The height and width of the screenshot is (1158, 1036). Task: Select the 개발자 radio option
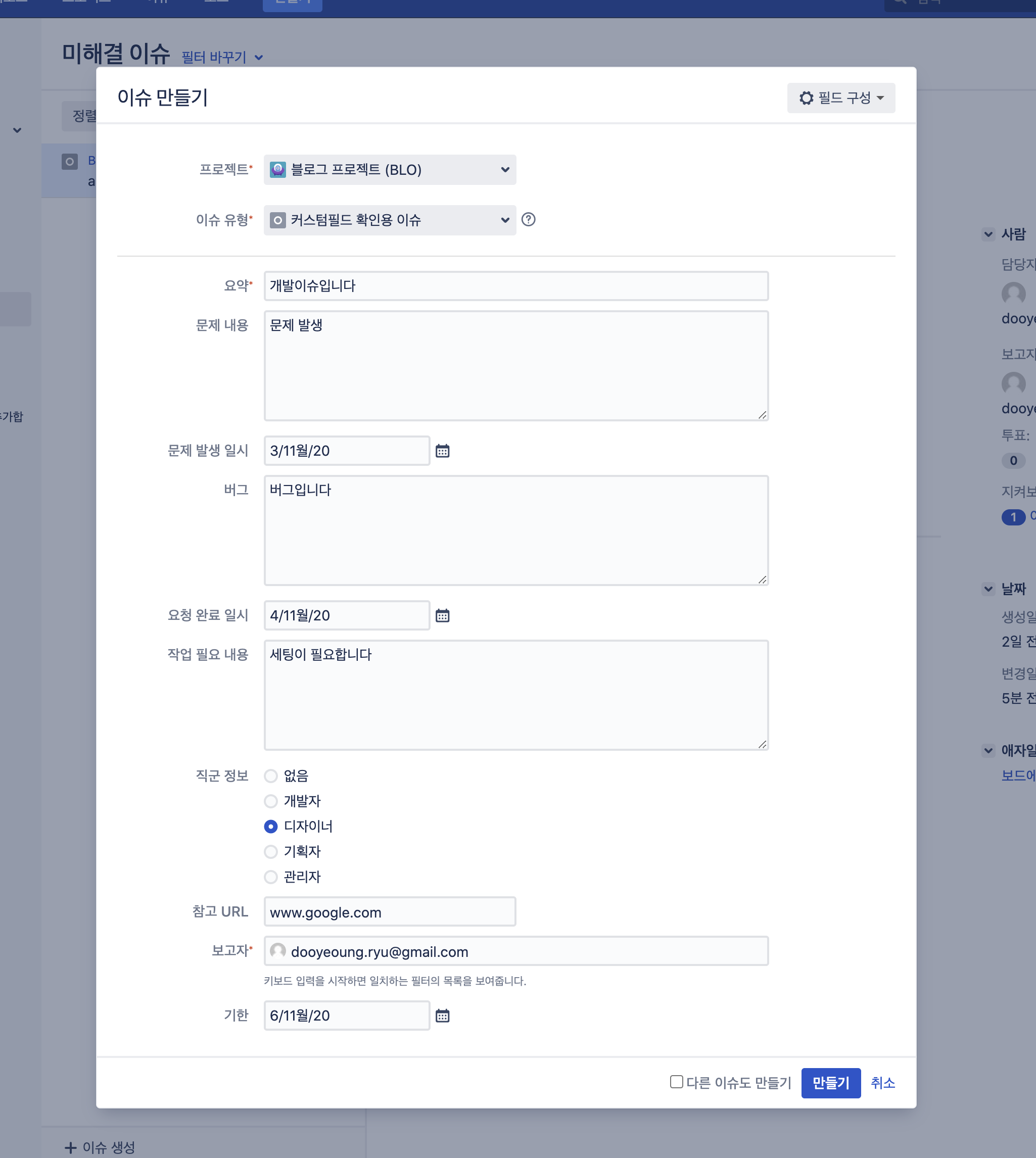click(271, 801)
